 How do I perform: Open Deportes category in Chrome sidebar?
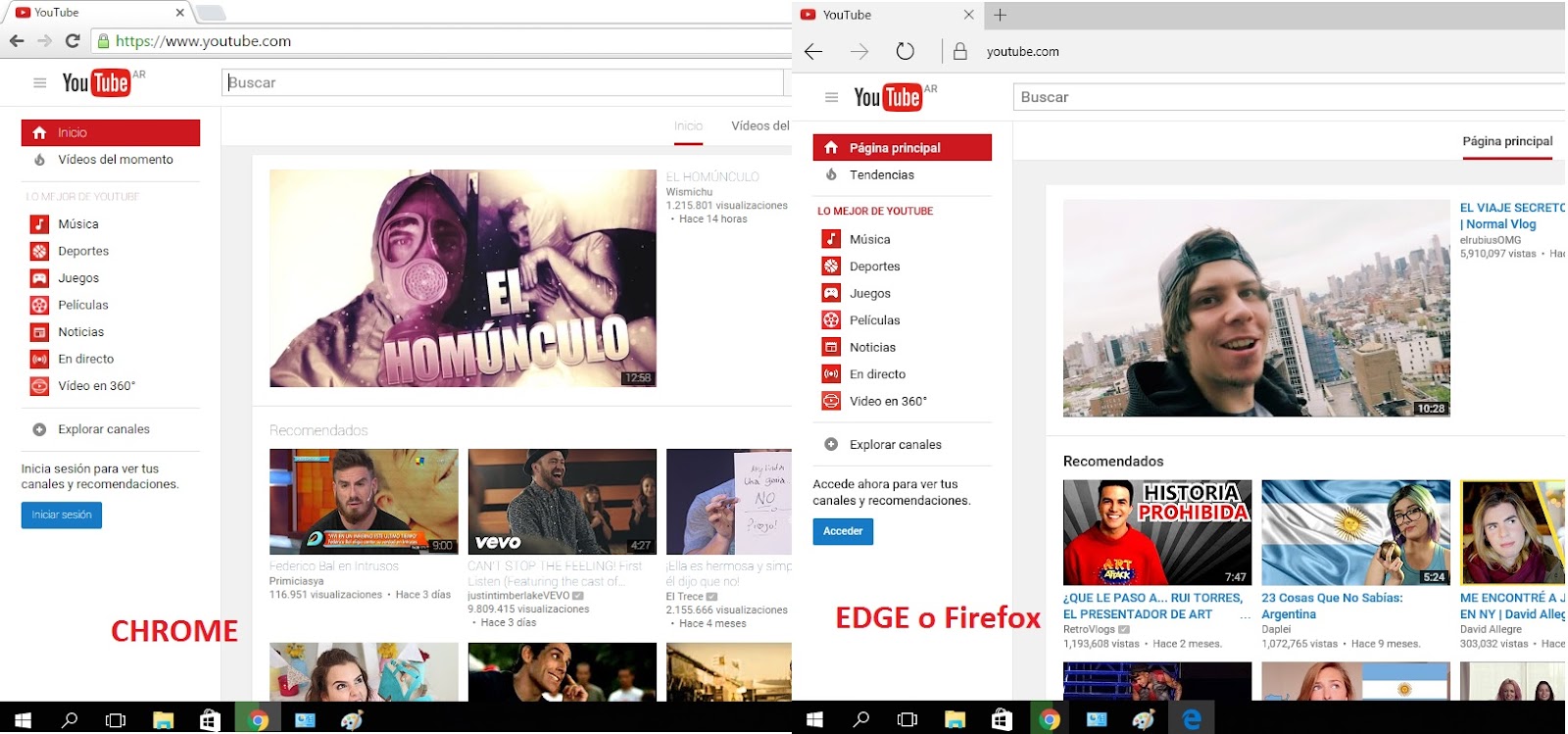[x=83, y=251]
